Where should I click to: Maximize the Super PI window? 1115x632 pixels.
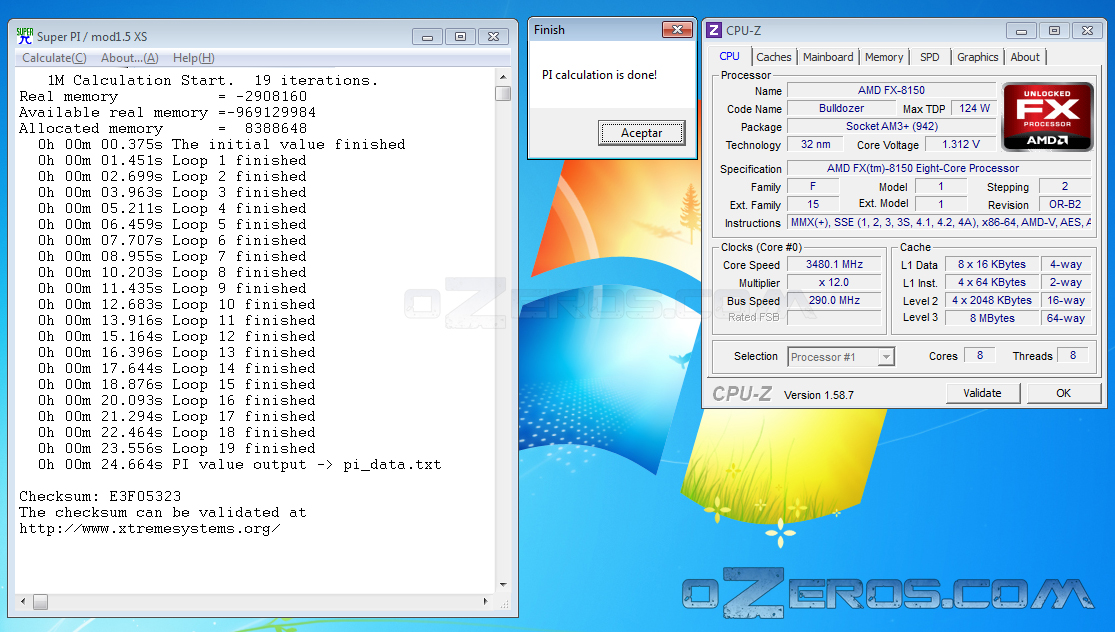pyautogui.click(x=460, y=37)
